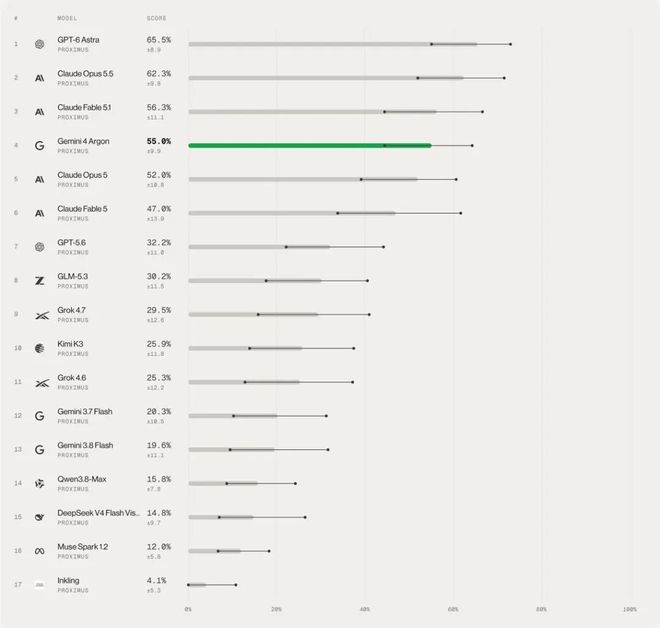The width and height of the screenshot is (660, 628).
Task: Click the Grok 4.6 model name
Action: [72, 378]
